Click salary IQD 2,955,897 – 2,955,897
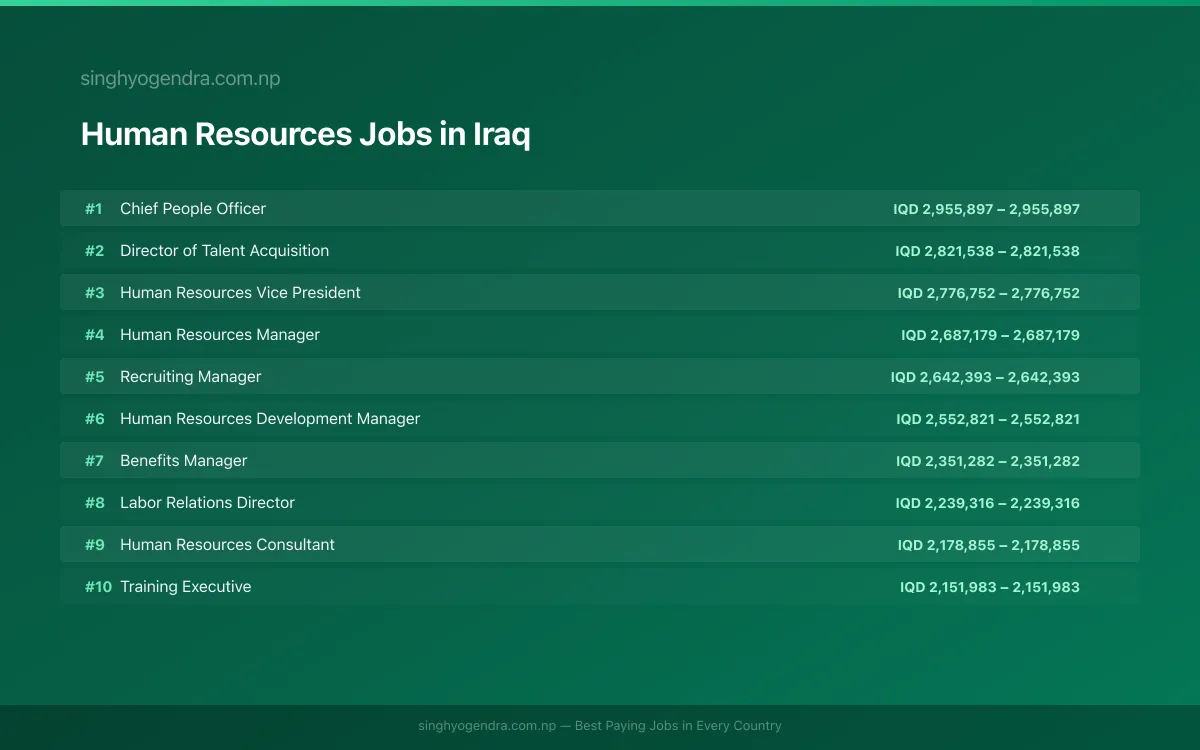 click(x=987, y=209)
